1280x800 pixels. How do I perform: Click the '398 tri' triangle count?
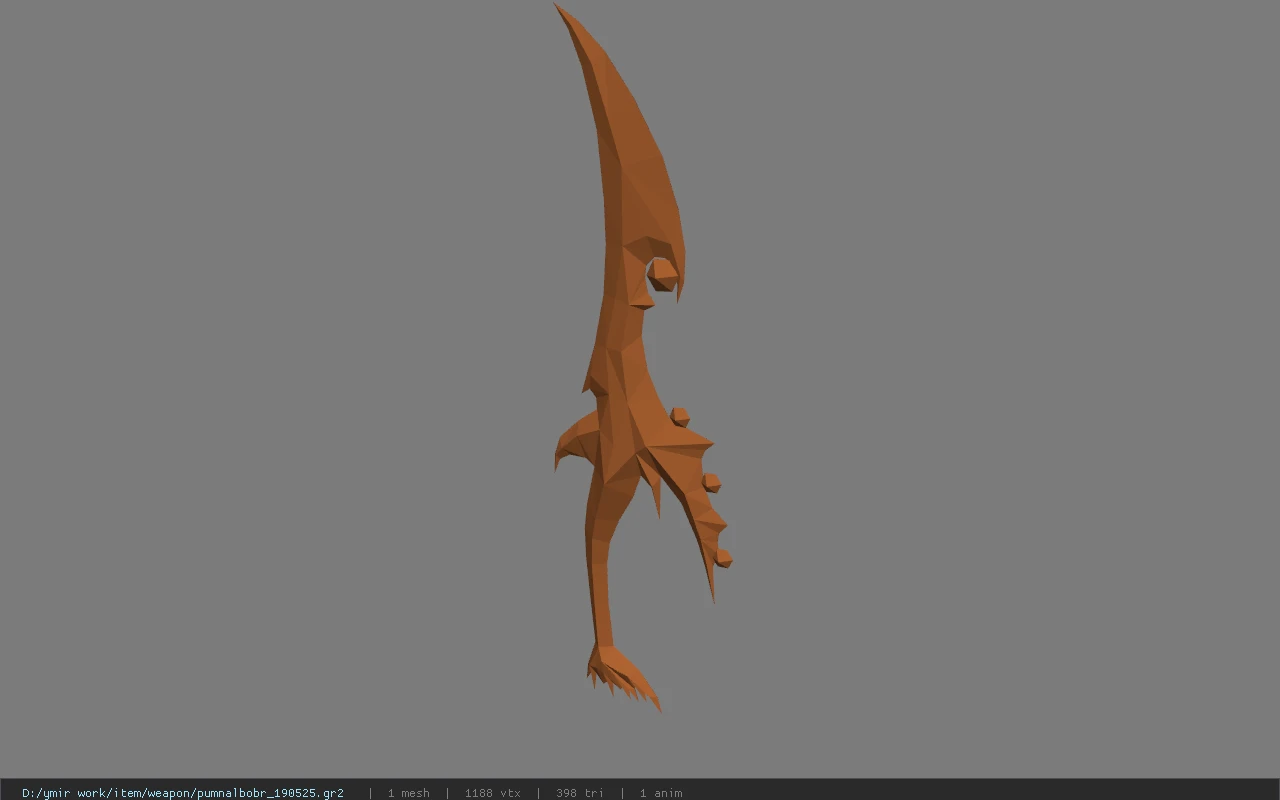(579, 793)
